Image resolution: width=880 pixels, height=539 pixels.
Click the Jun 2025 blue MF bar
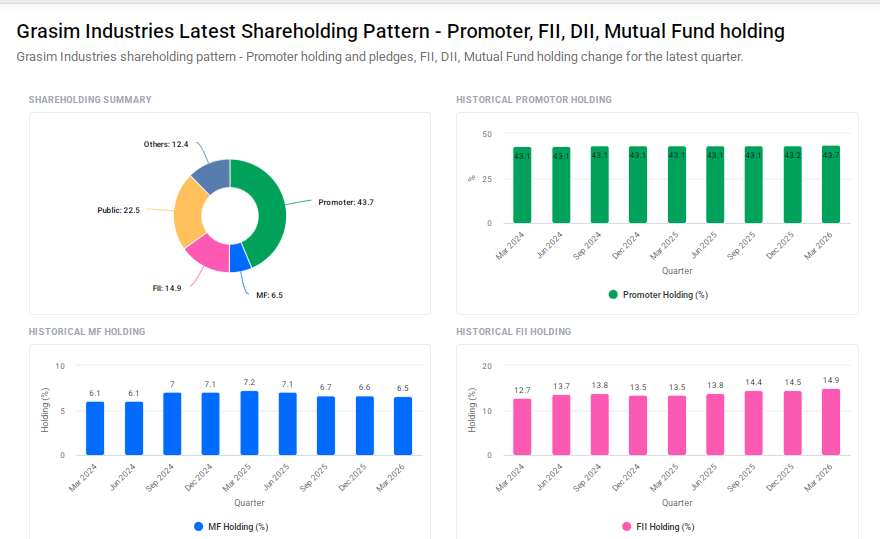[x=287, y=424]
